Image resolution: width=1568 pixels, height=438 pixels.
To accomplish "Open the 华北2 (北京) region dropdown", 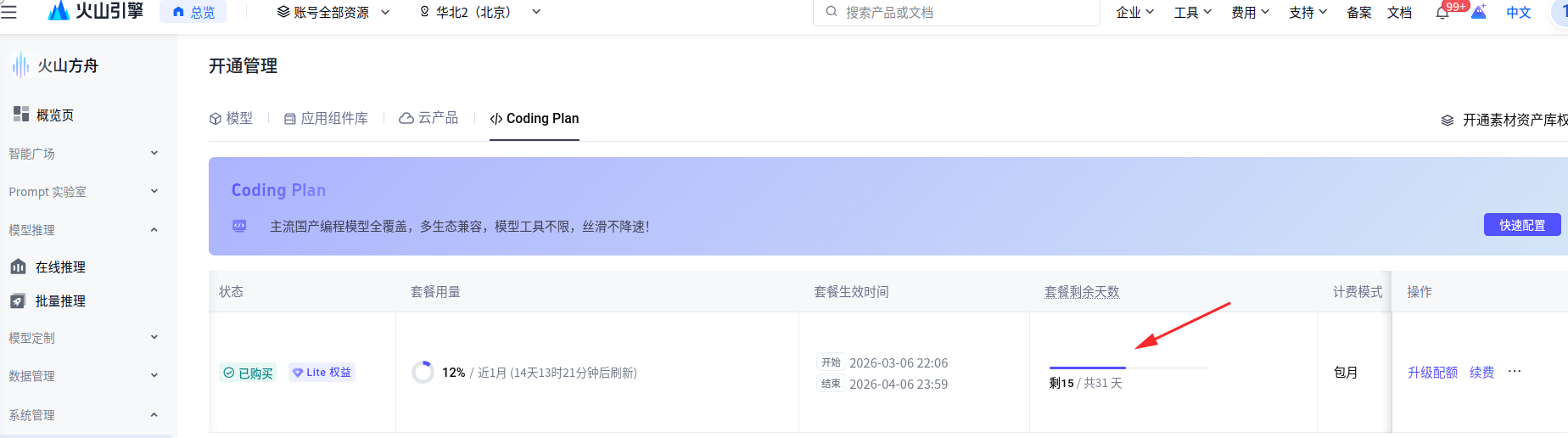I will point(479,13).
